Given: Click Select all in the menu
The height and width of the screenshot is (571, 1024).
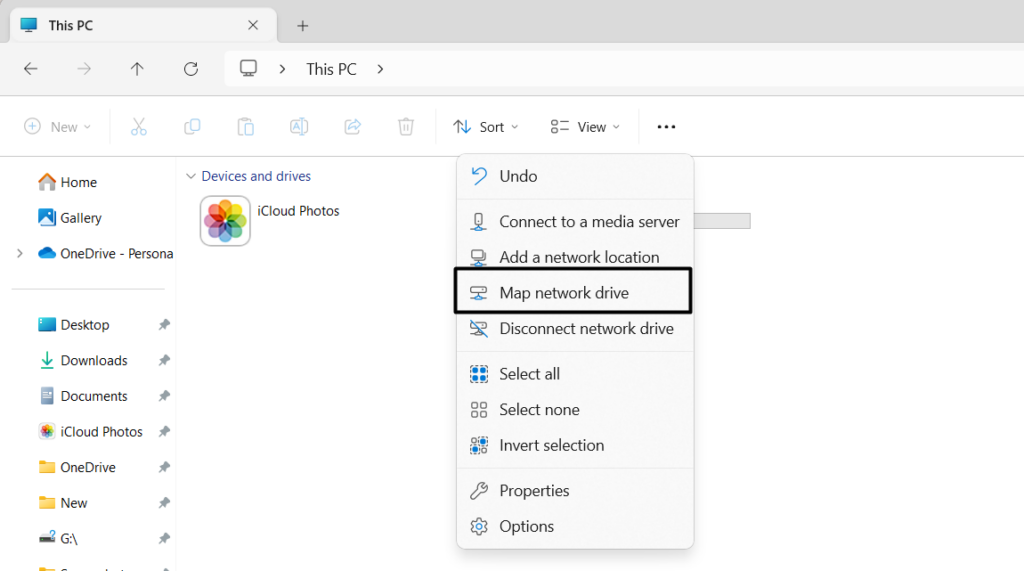Looking at the screenshot, I should point(529,374).
